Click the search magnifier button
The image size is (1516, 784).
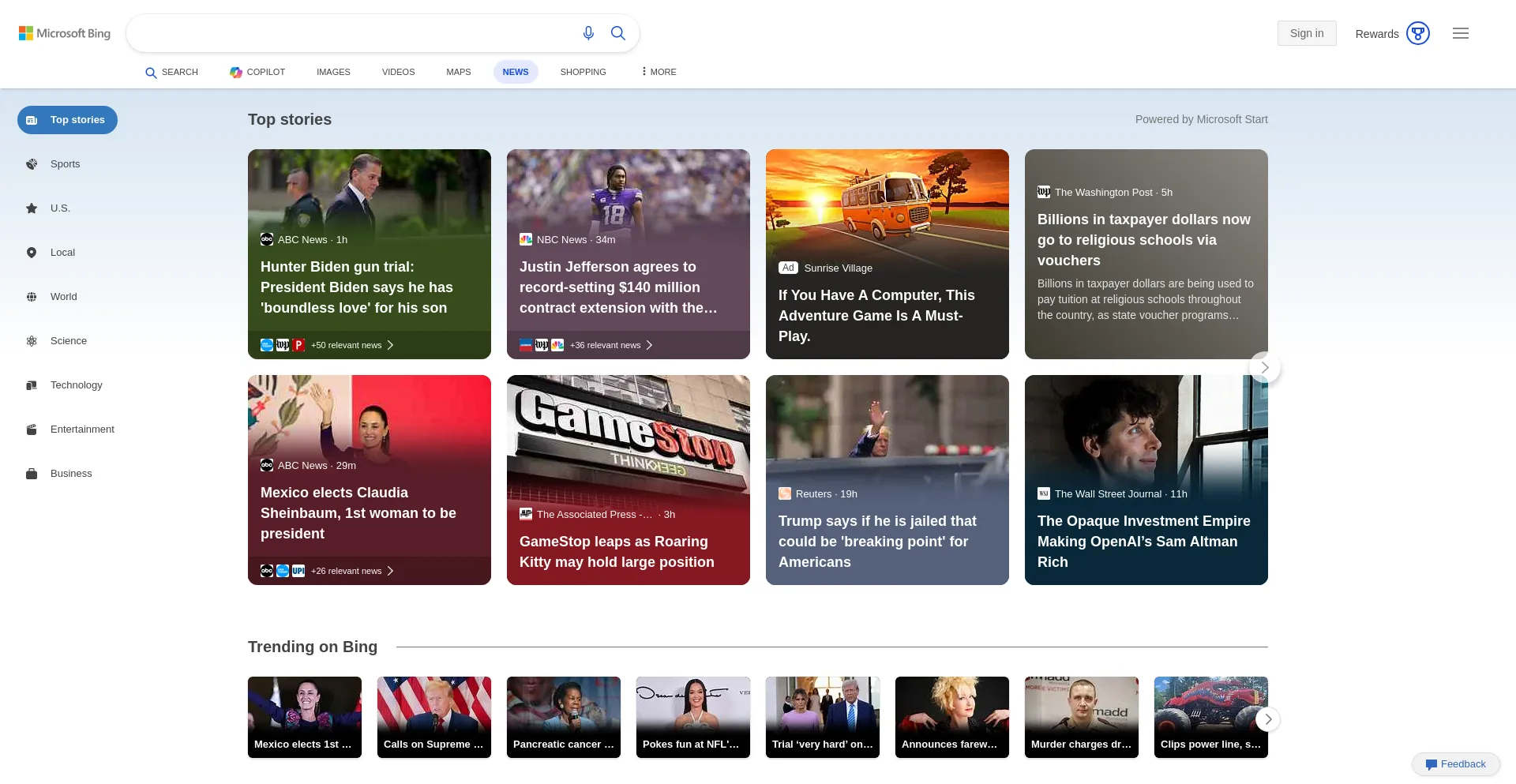[618, 33]
